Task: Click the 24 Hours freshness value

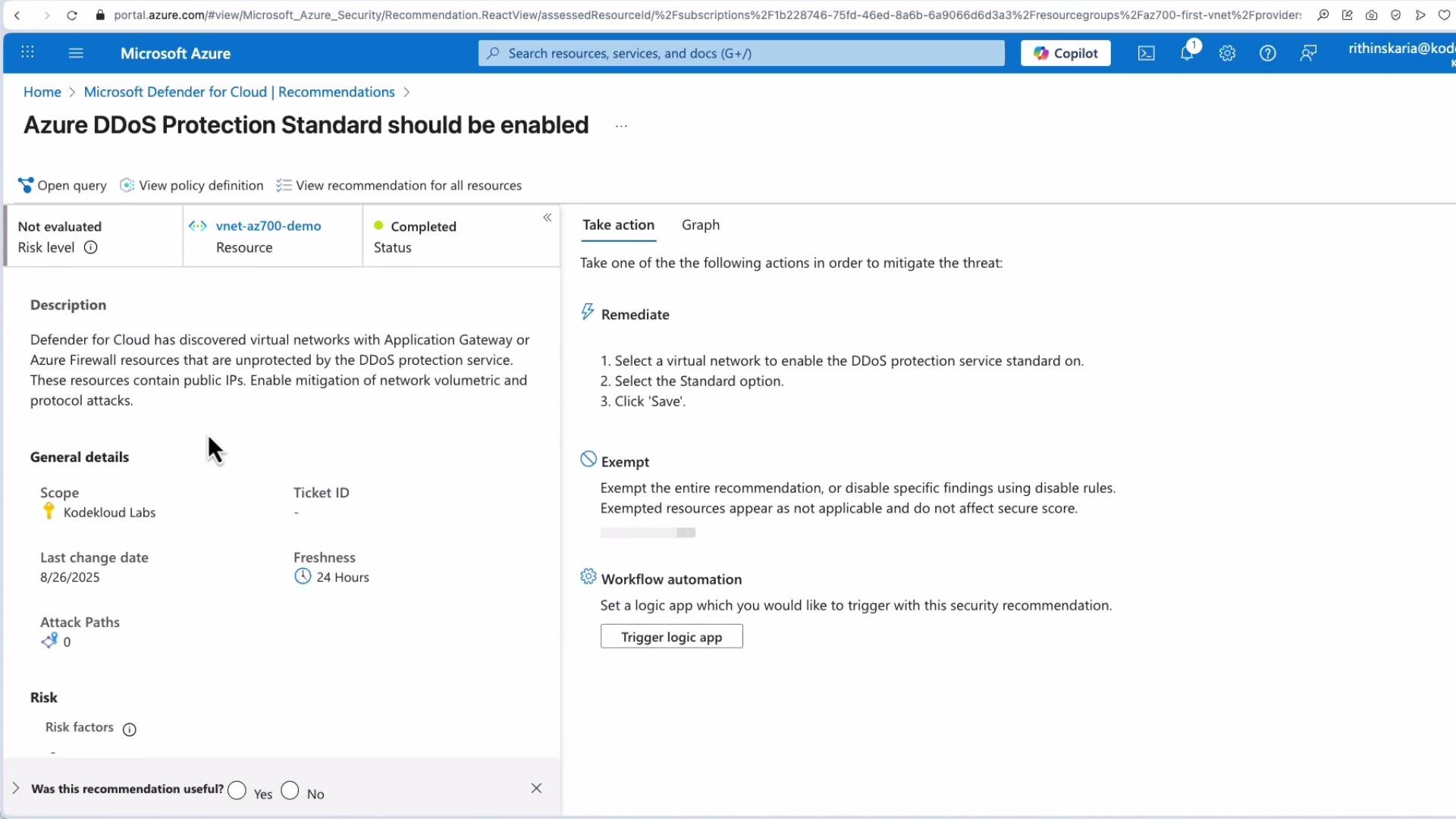Action: pyautogui.click(x=343, y=578)
